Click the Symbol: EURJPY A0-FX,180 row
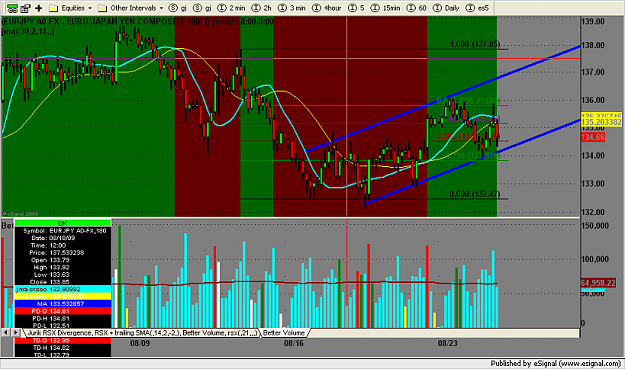Image resolution: width=625 pixels, height=369 pixels. tap(63, 231)
